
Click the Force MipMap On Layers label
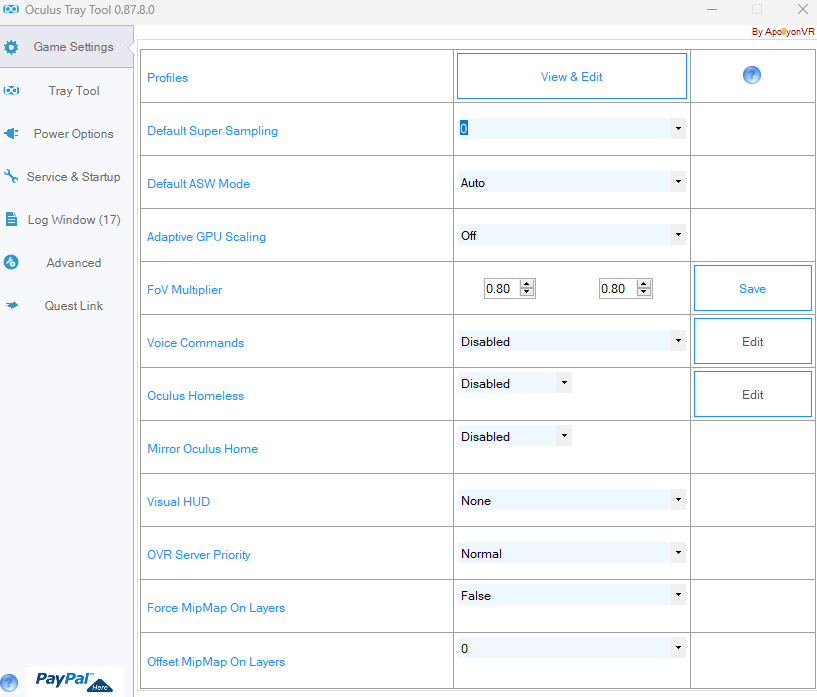(216, 608)
